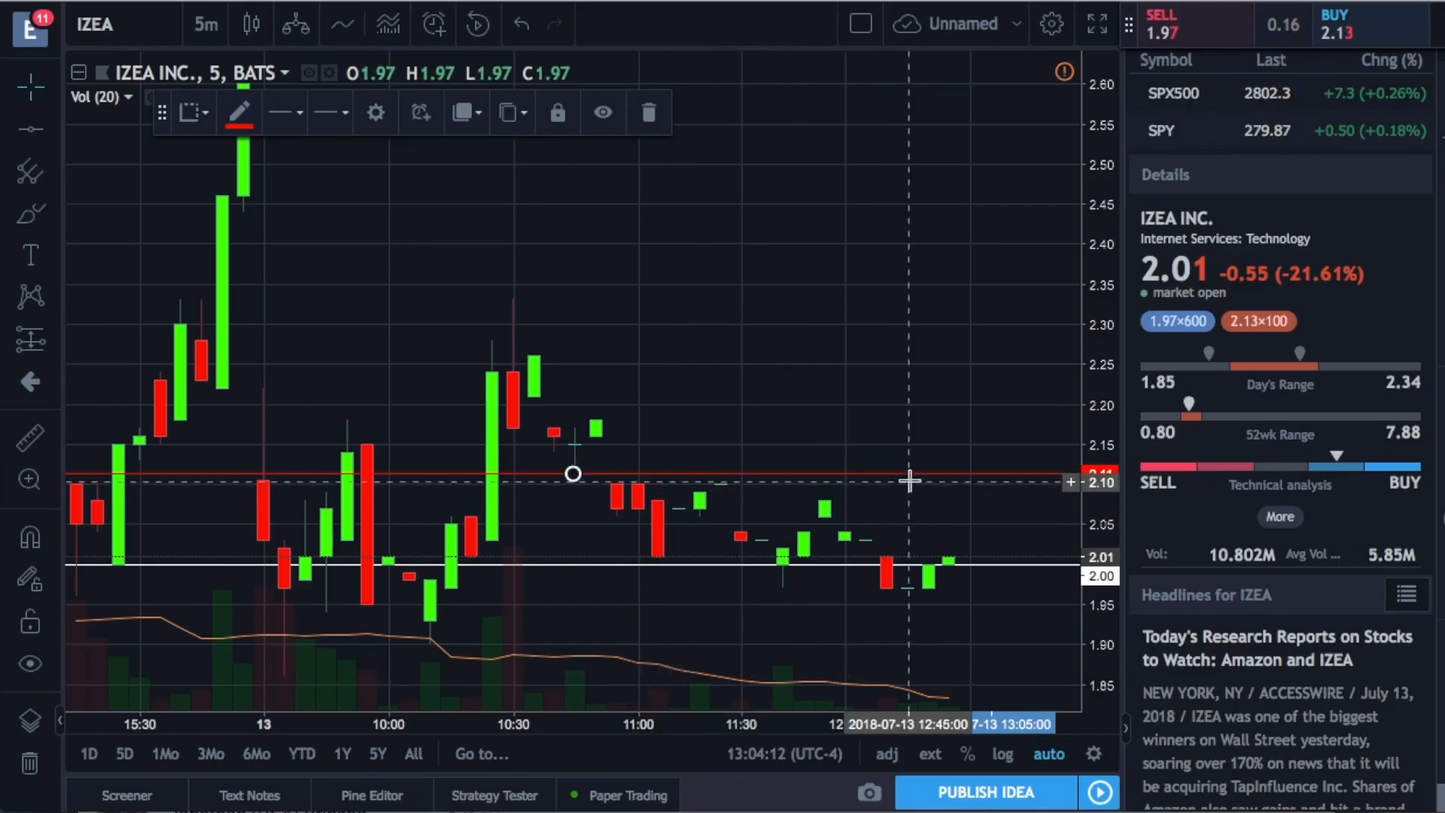Enable log scale on the price axis
This screenshot has height=813, width=1445.
tap(1002, 753)
